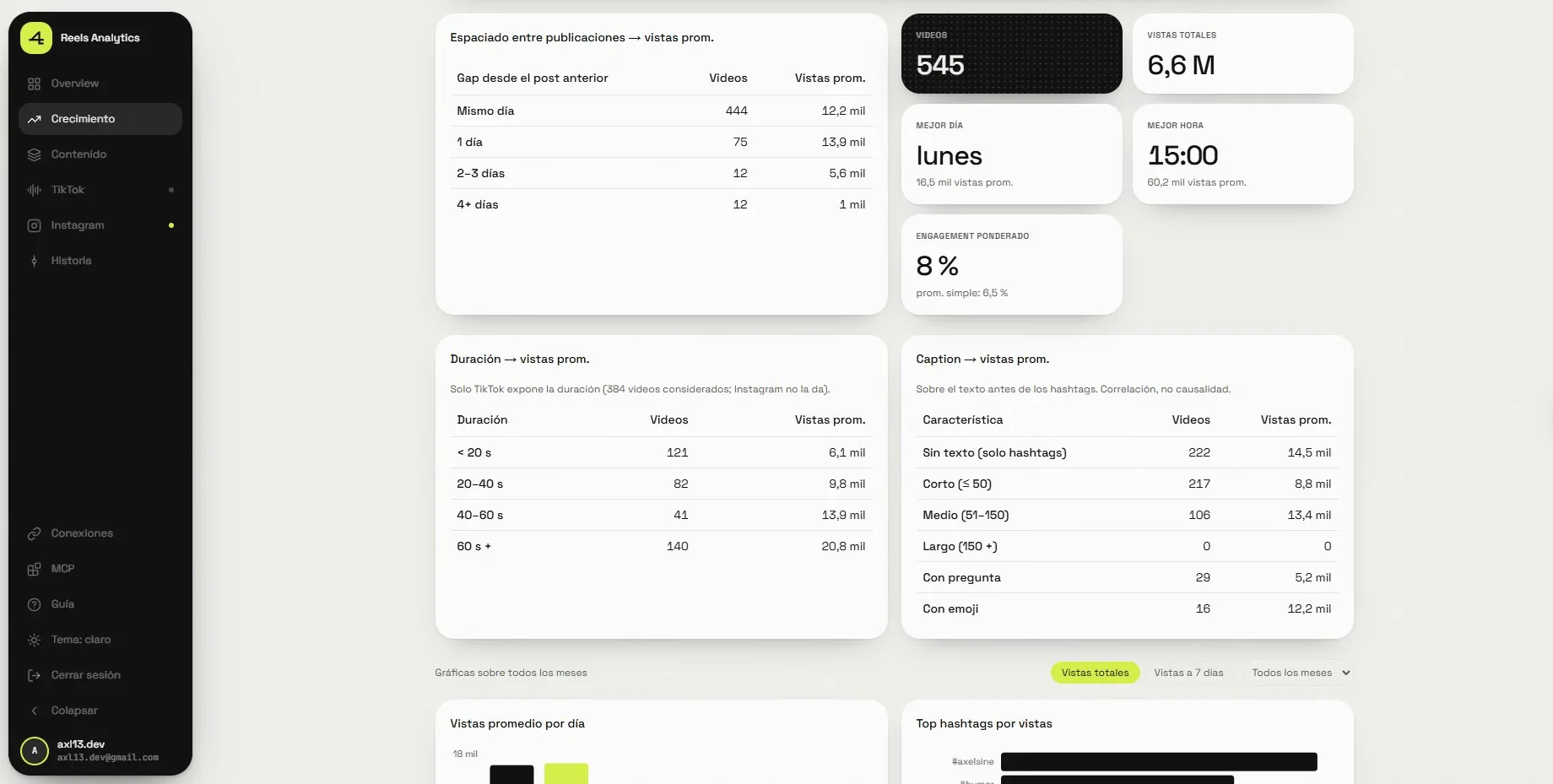Open the Historia page label
Viewport: 1553px width, 784px height.
pyautogui.click(x=71, y=261)
